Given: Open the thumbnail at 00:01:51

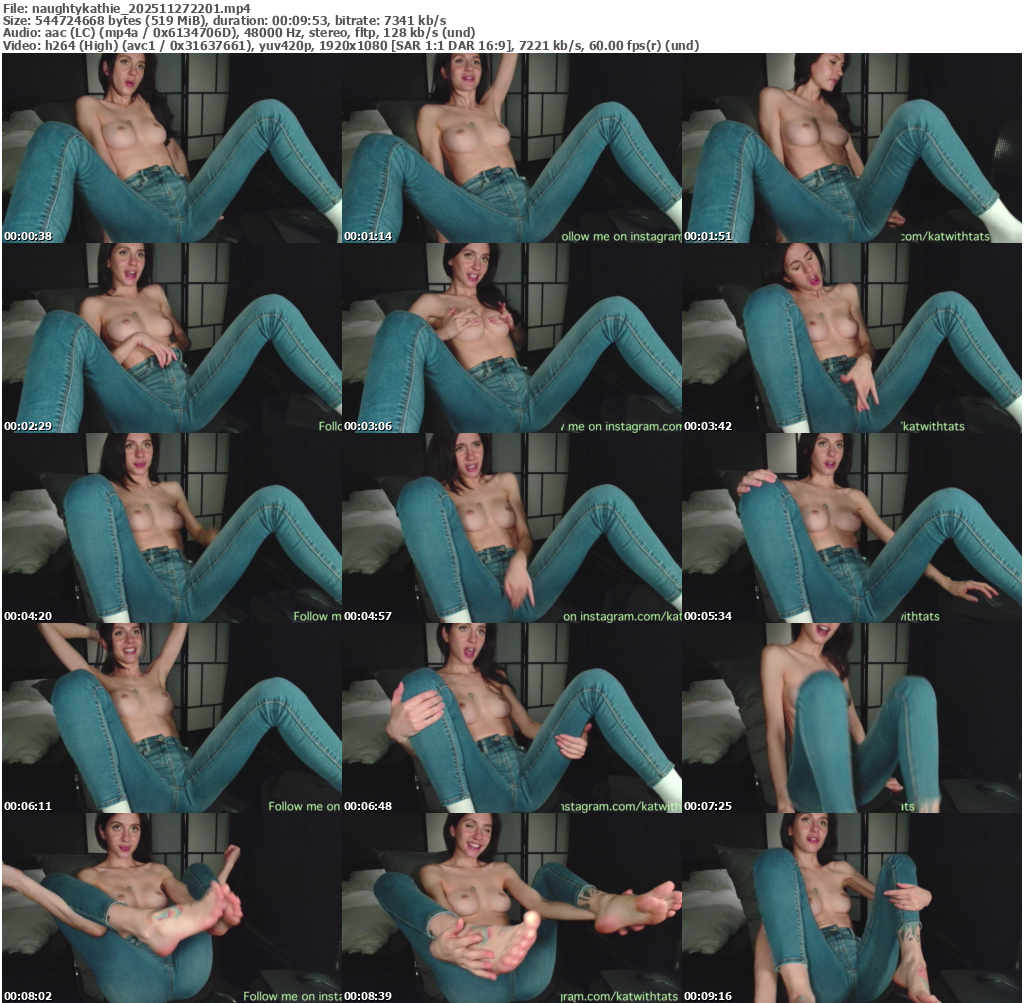Looking at the screenshot, I should (851, 147).
